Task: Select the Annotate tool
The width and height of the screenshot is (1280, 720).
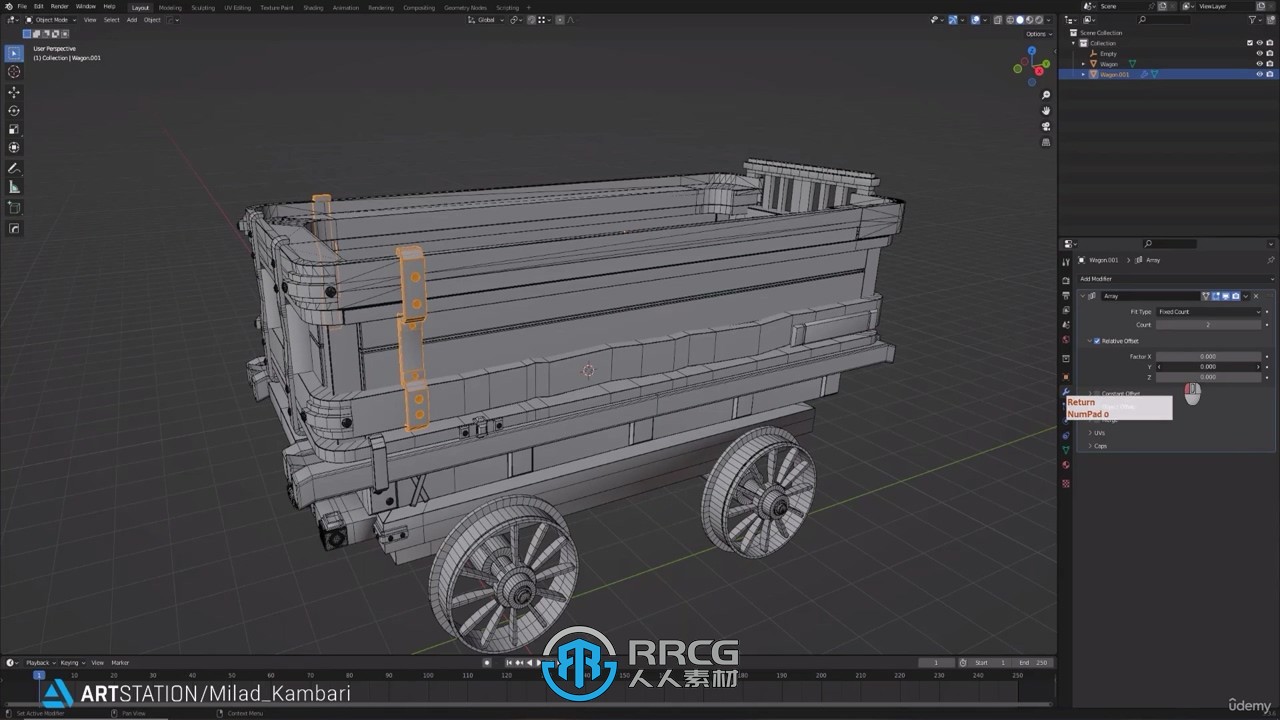Action: [x=14, y=168]
